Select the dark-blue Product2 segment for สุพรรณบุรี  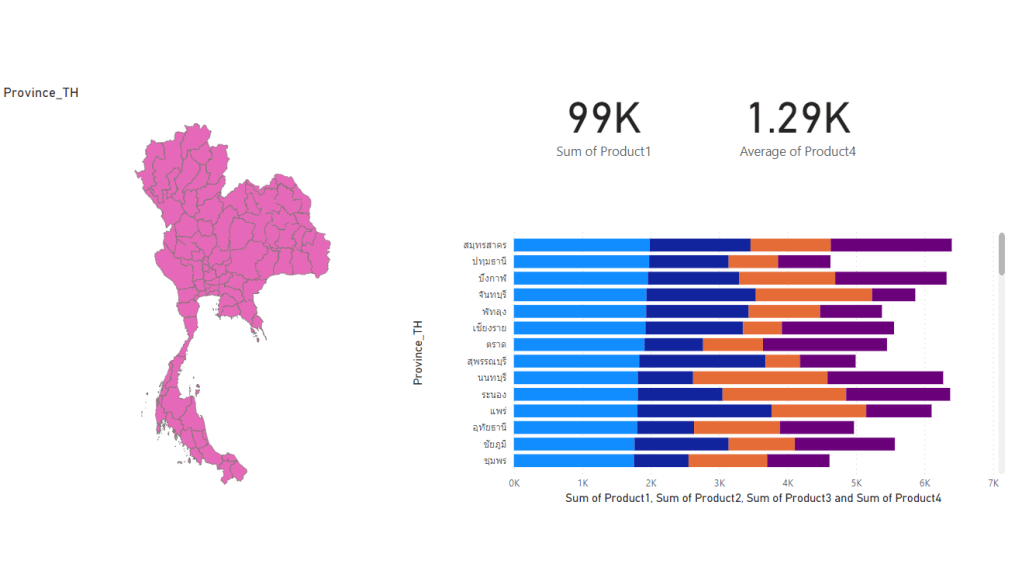pyautogui.click(x=702, y=361)
